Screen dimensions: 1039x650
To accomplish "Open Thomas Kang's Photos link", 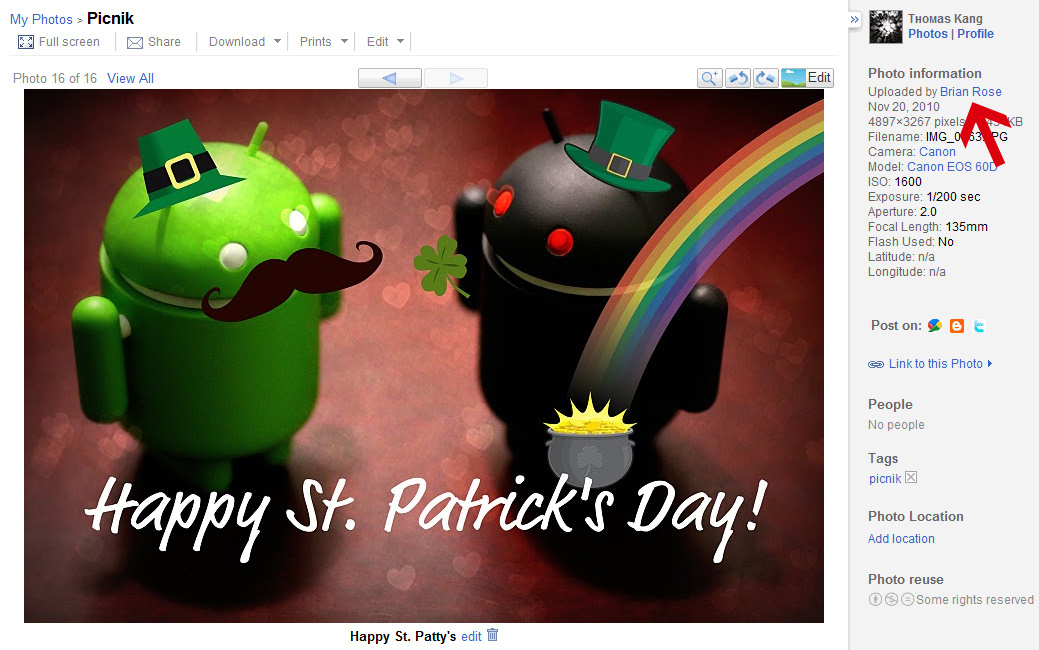I will click(928, 34).
